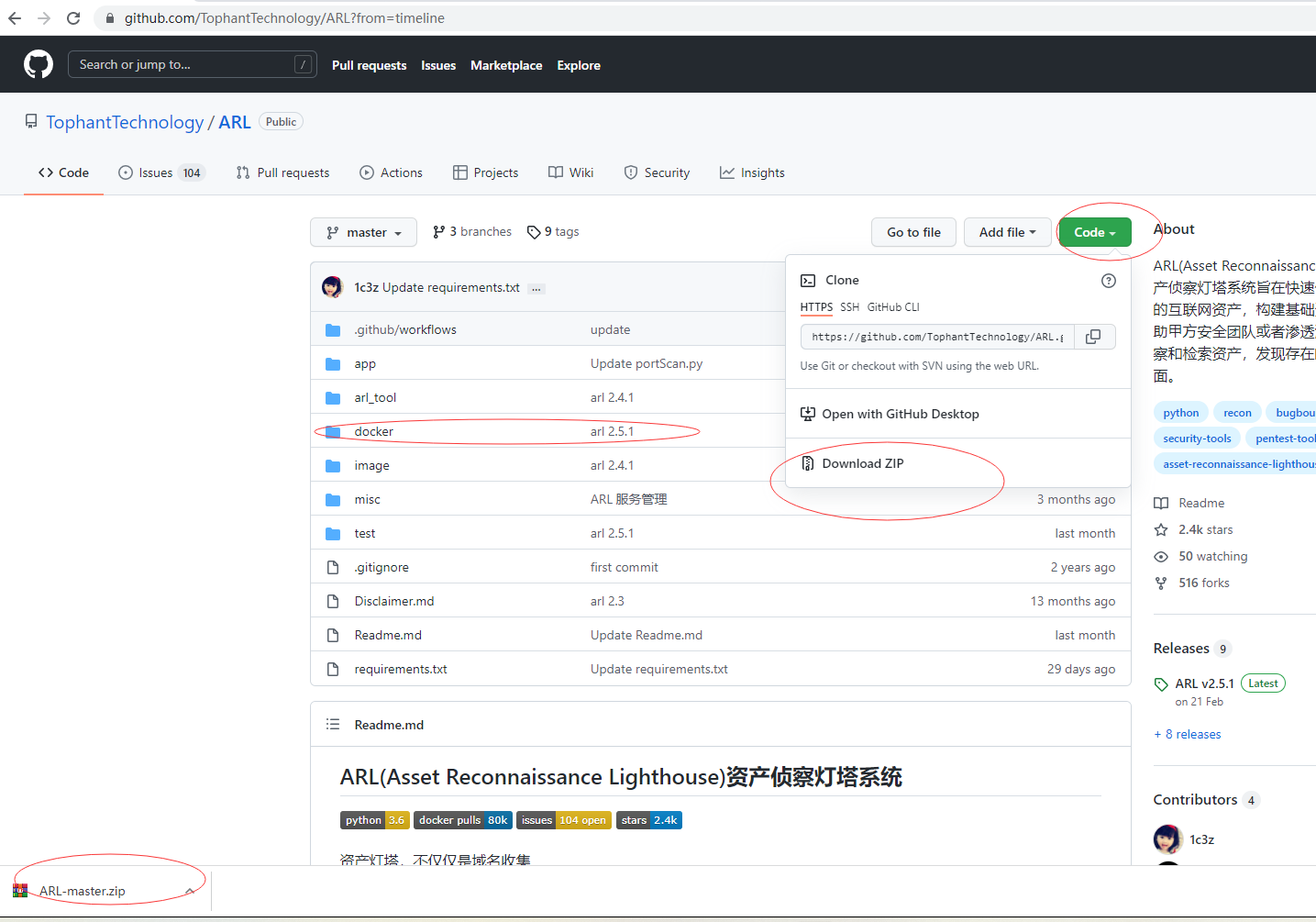The width and height of the screenshot is (1316, 922).
Task: Click the help question mark icon in Clone panel
Action: (x=1109, y=281)
